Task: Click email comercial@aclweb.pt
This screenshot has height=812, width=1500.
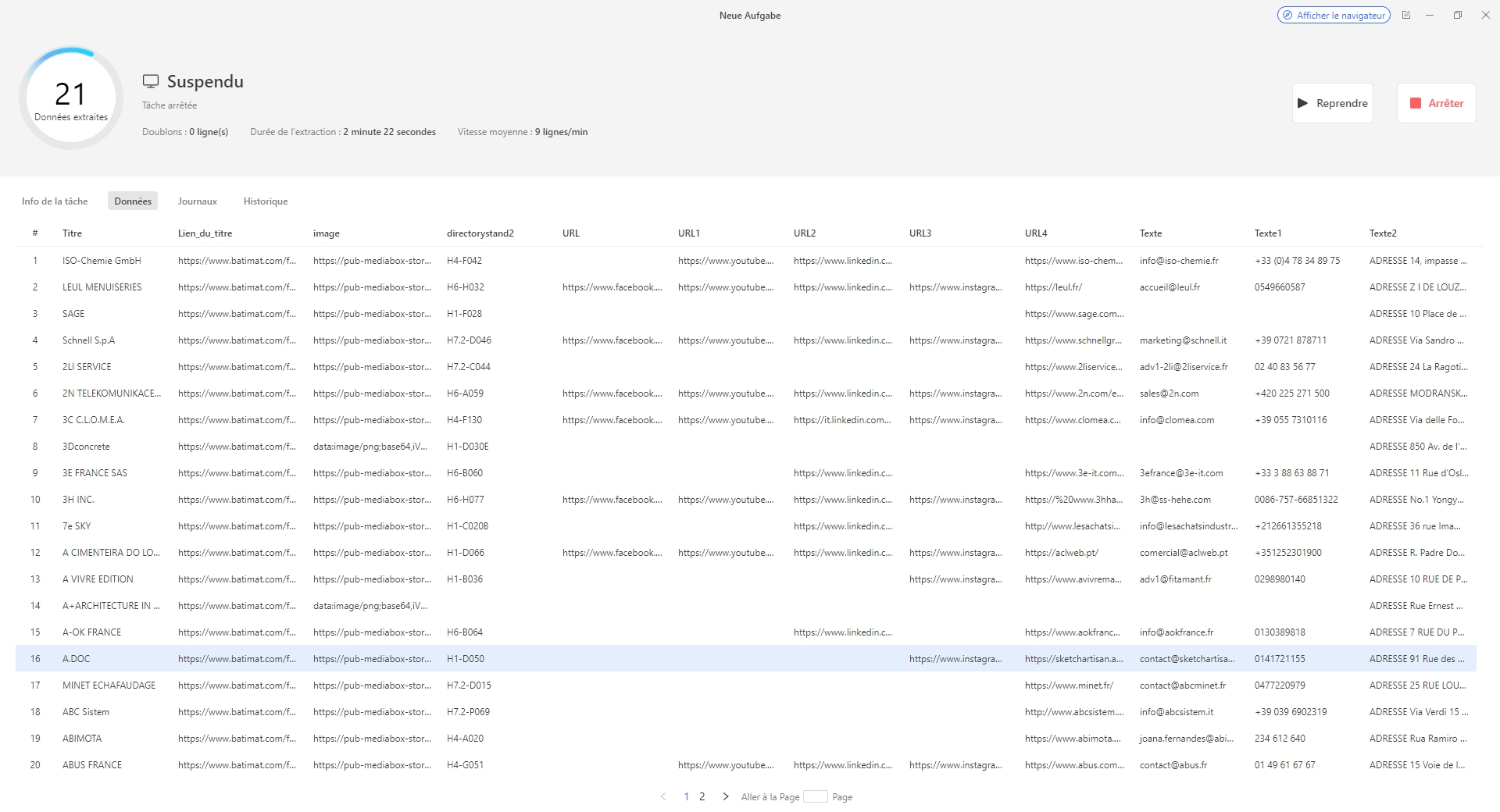Action: click(x=1184, y=553)
